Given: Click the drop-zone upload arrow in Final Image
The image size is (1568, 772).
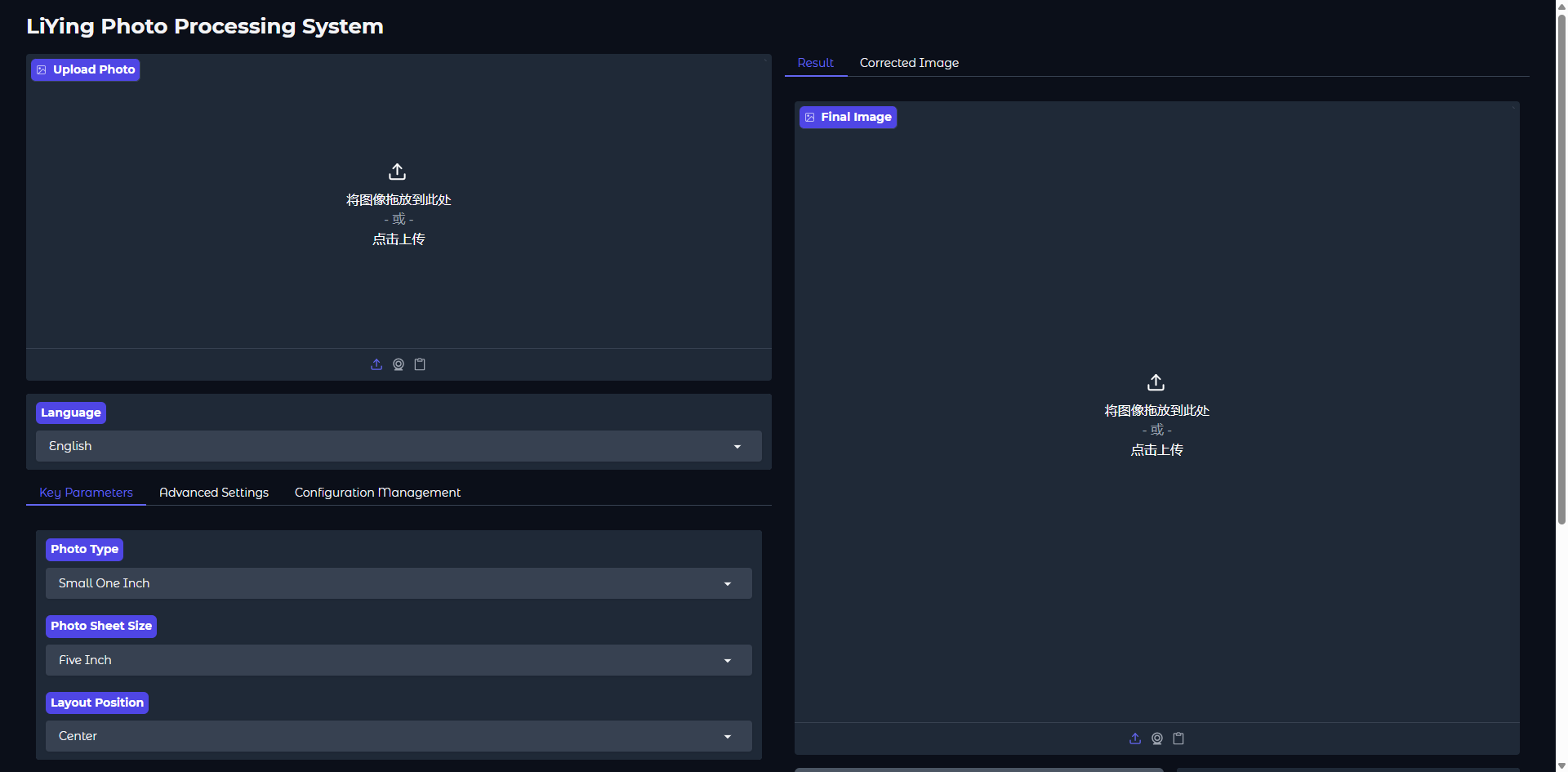Looking at the screenshot, I should 1156,382.
